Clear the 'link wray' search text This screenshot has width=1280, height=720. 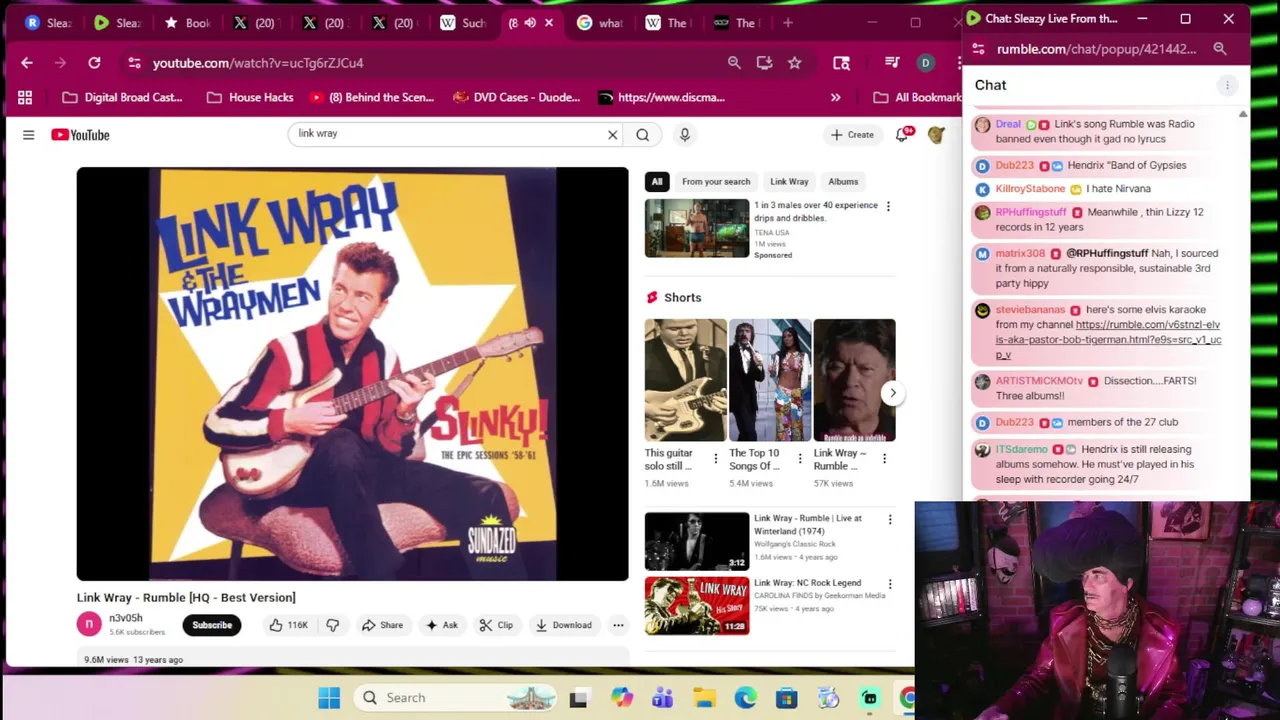click(x=613, y=135)
